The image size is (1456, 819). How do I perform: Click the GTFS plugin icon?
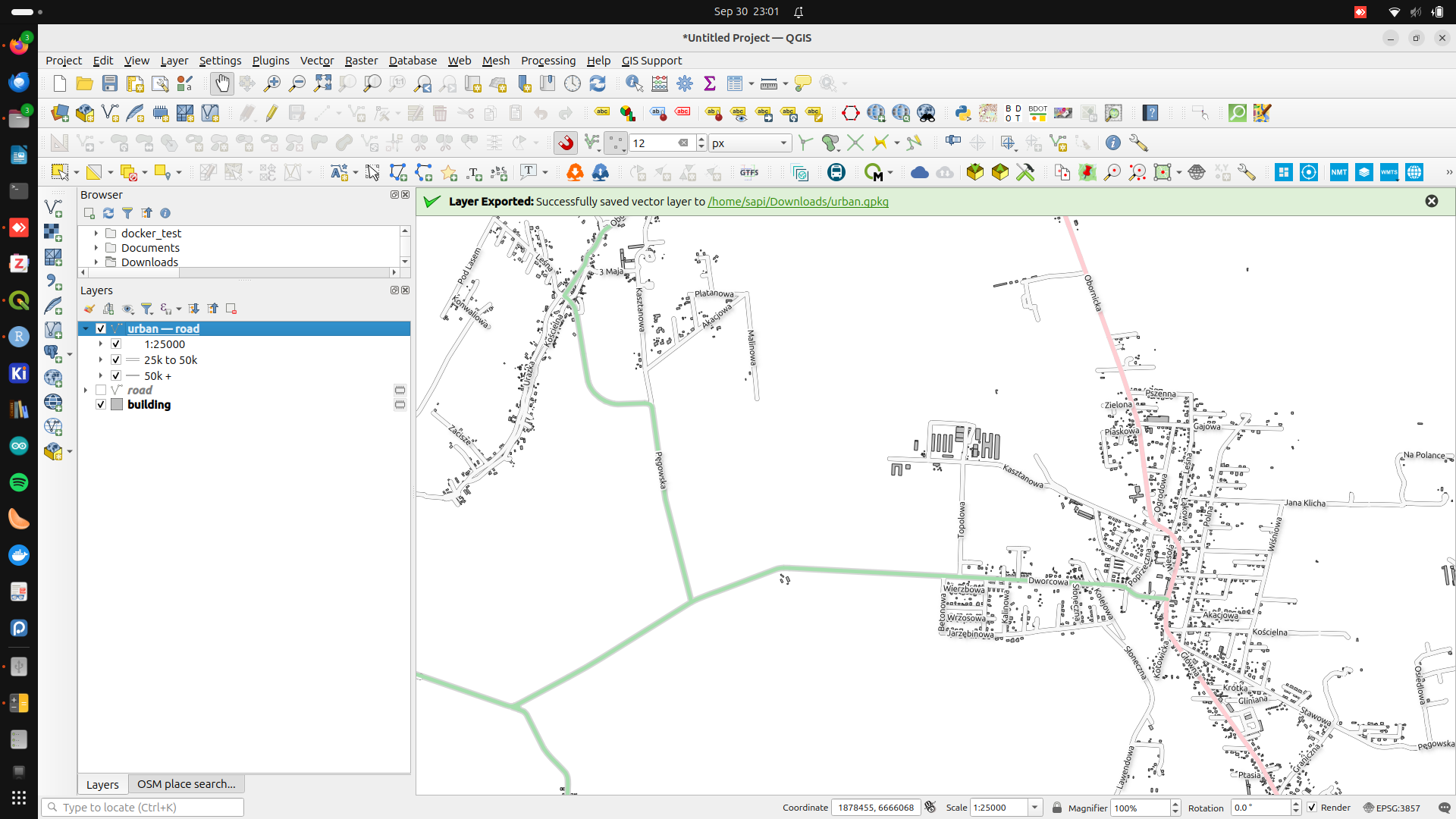point(749,172)
